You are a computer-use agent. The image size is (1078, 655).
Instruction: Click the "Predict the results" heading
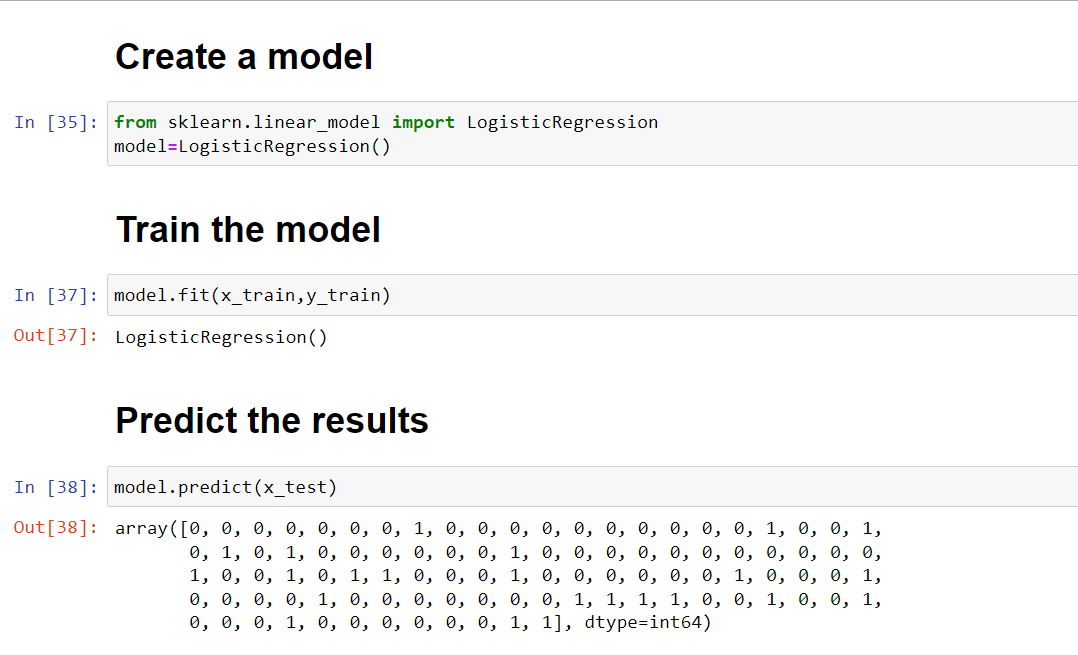(272, 420)
